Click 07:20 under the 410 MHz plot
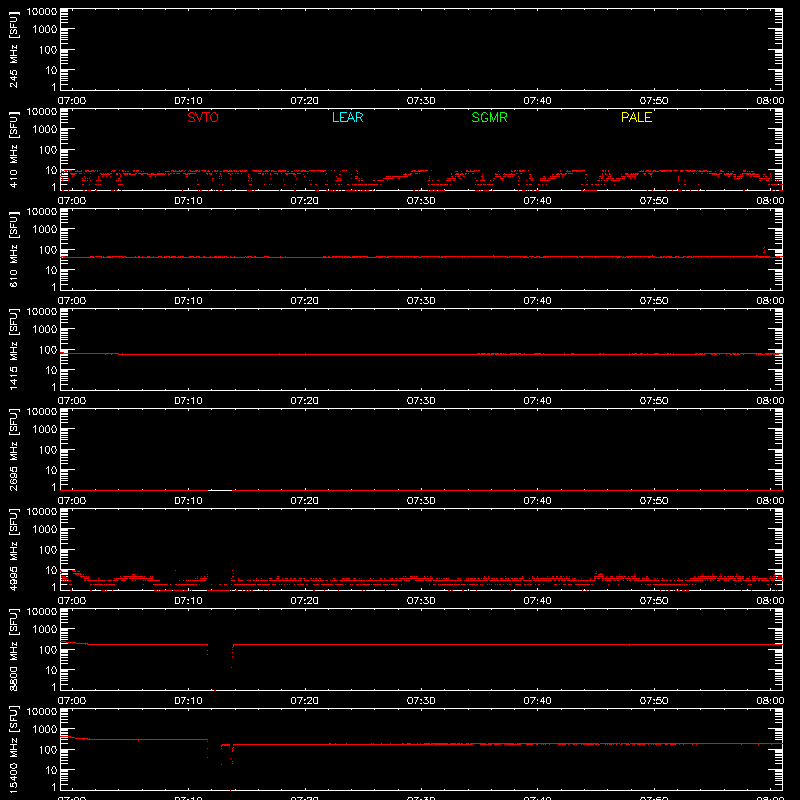The image size is (800, 800). tap(305, 201)
